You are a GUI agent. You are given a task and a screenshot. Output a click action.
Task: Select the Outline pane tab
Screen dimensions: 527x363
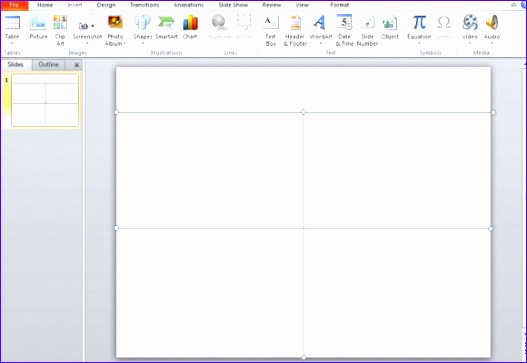click(x=48, y=65)
